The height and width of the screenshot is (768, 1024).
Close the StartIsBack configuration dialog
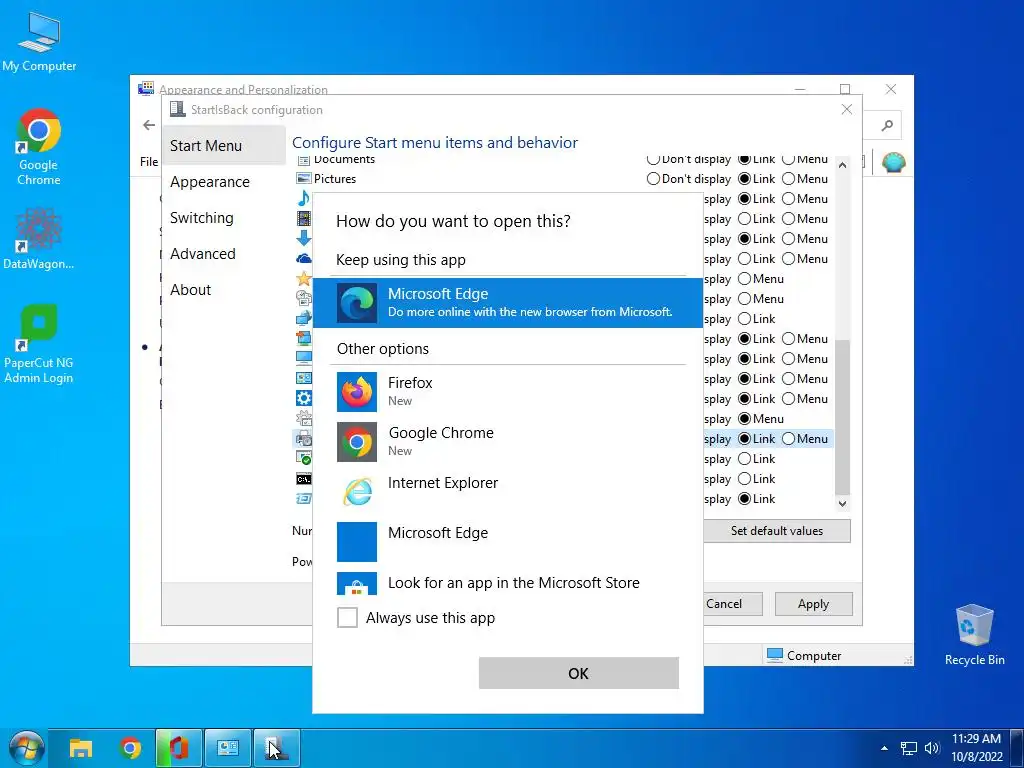tap(846, 109)
